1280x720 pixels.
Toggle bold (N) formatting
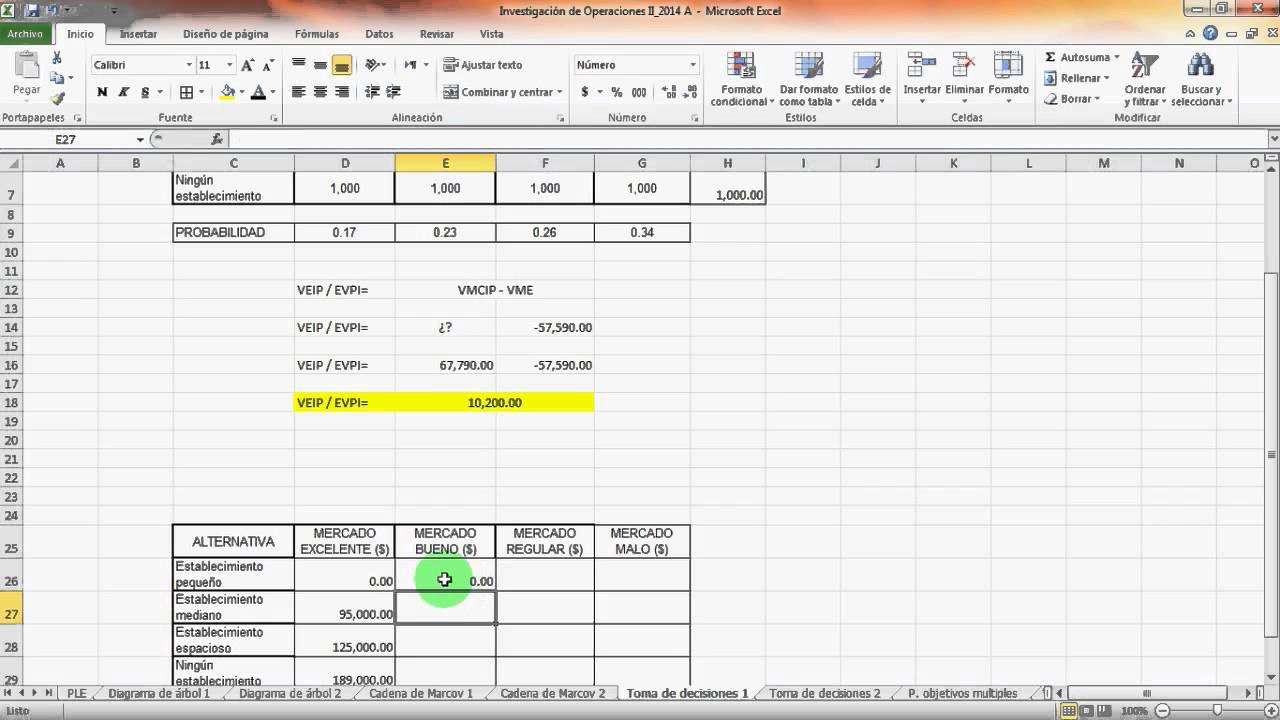[x=102, y=92]
